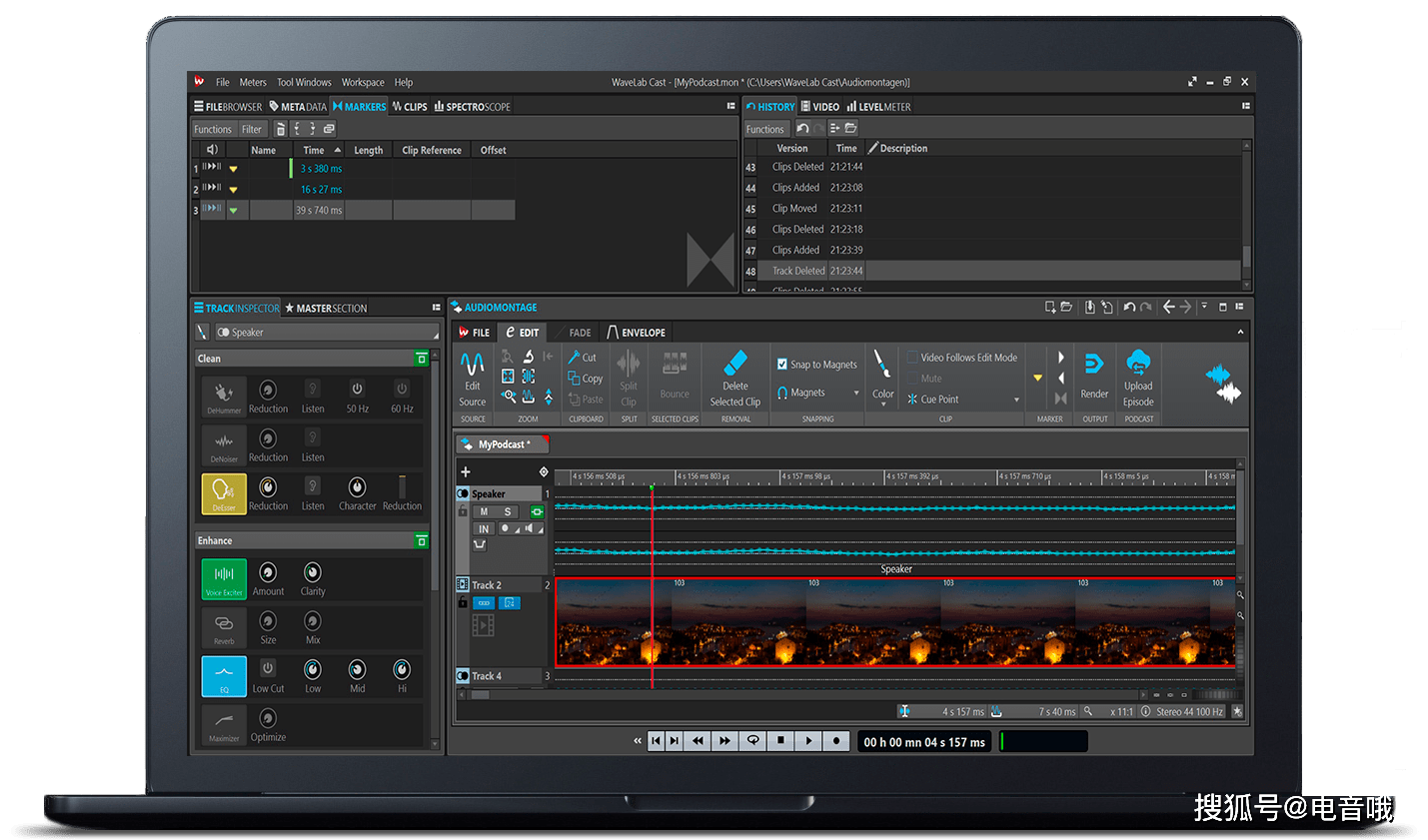Image resolution: width=1428 pixels, height=840 pixels.
Task: Adjust the DeEsser Reduction knob
Action: pyautogui.click(x=268, y=487)
